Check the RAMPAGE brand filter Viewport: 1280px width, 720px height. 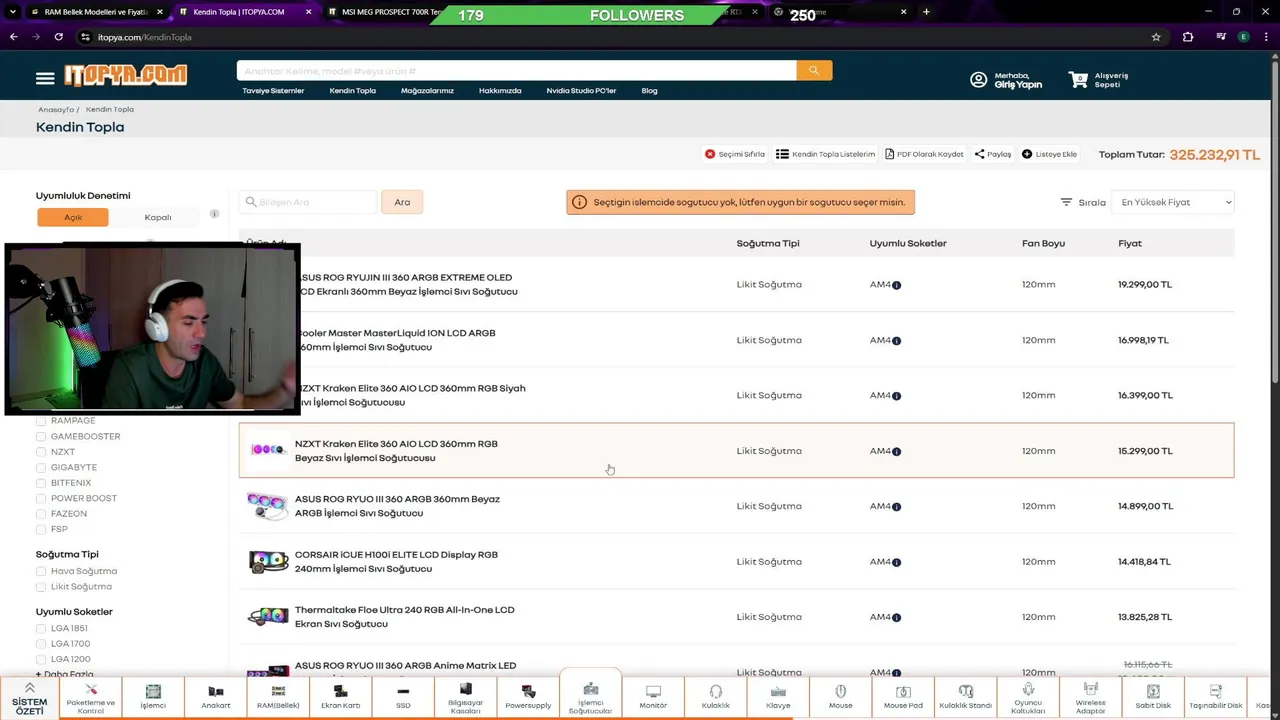[x=41, y=421]
